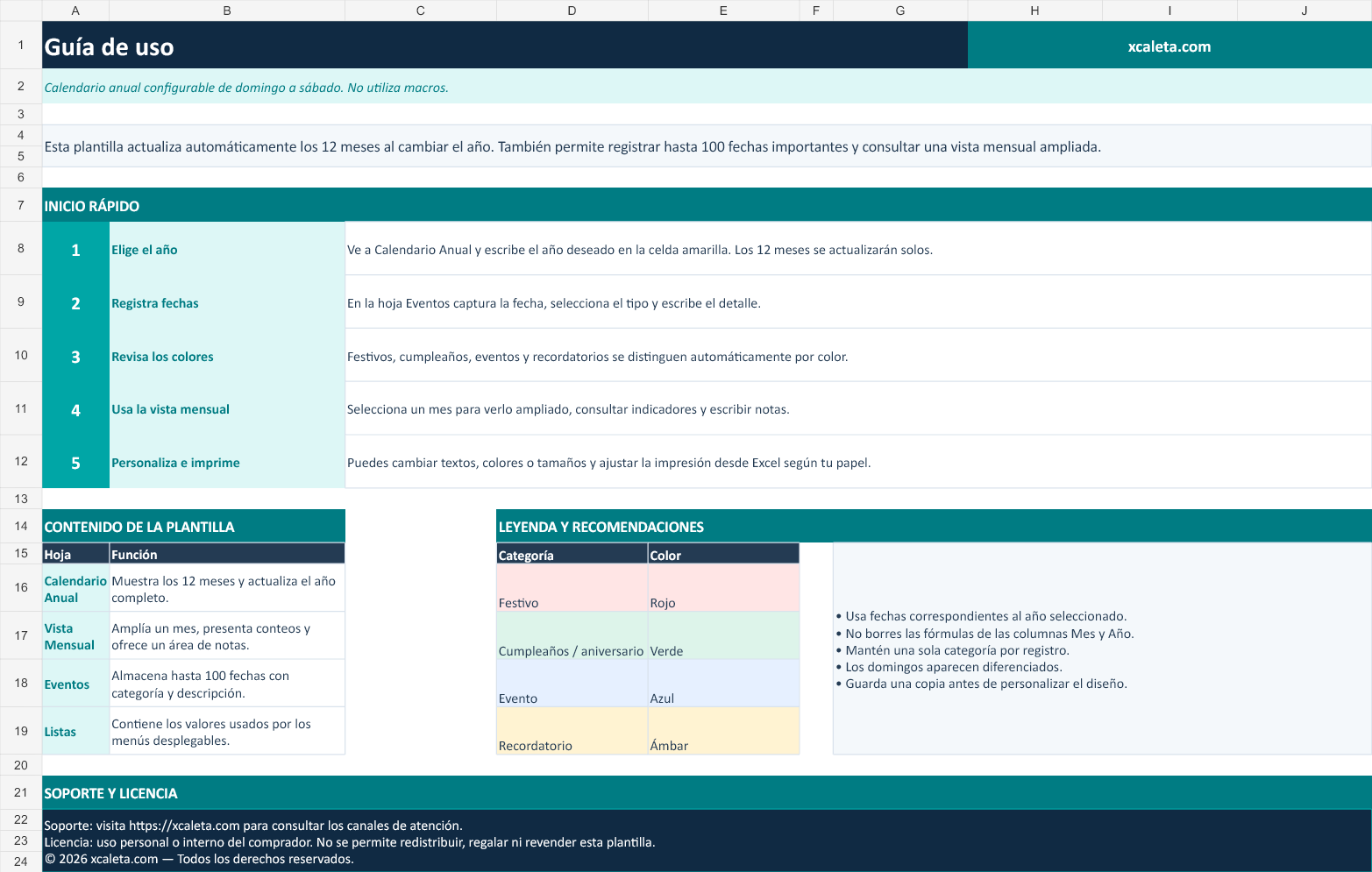Select row 1 header

pos(21,45)
